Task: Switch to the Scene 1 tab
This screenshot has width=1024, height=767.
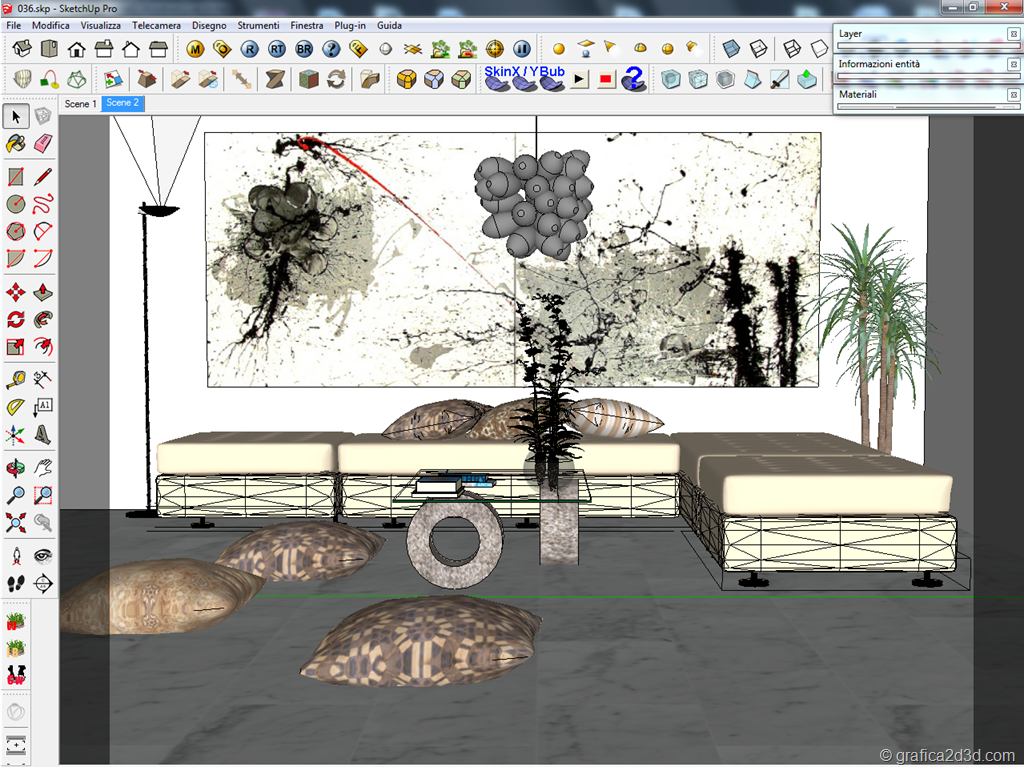Action: (80, 104)
